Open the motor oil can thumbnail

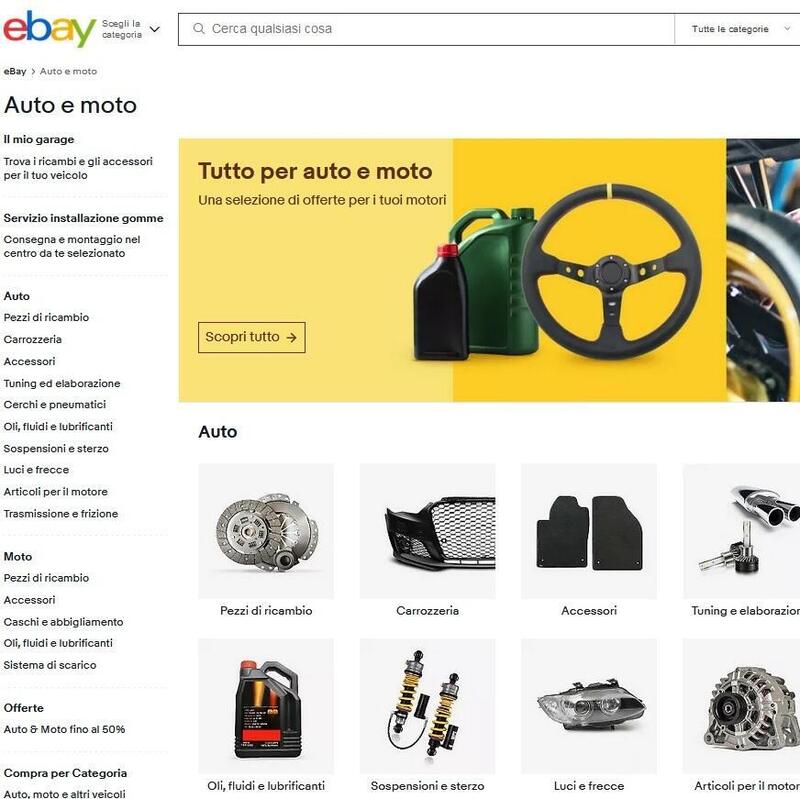(x=266, y=706)
